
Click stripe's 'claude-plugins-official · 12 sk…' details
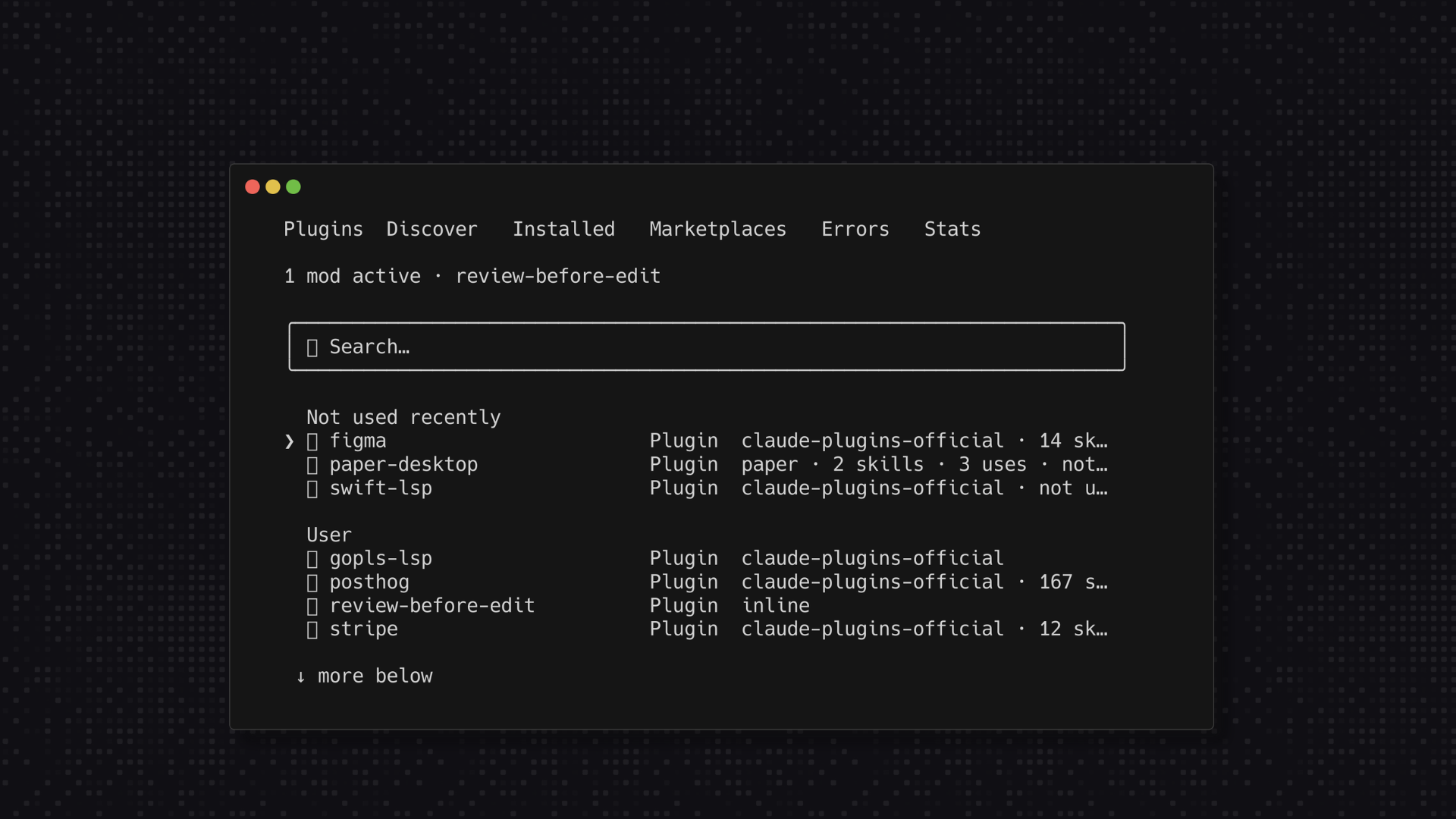click(924, 629)
